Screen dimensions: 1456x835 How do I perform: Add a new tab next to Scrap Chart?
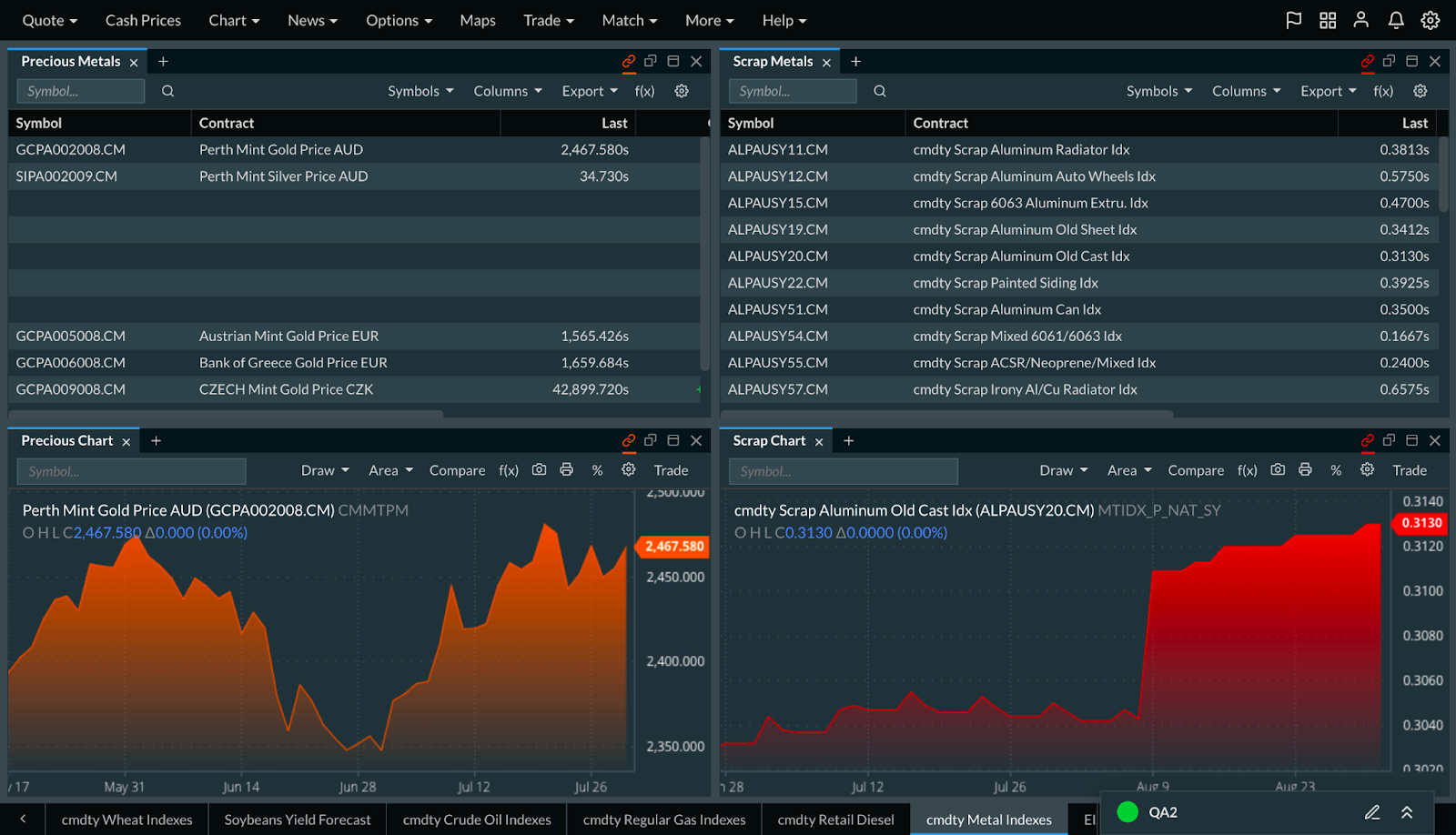(x=848, y=440)
